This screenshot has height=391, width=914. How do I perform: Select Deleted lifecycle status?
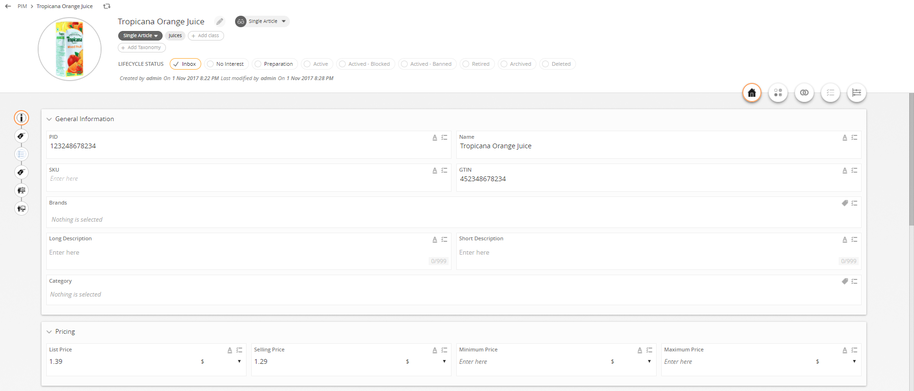coord(557,64)
